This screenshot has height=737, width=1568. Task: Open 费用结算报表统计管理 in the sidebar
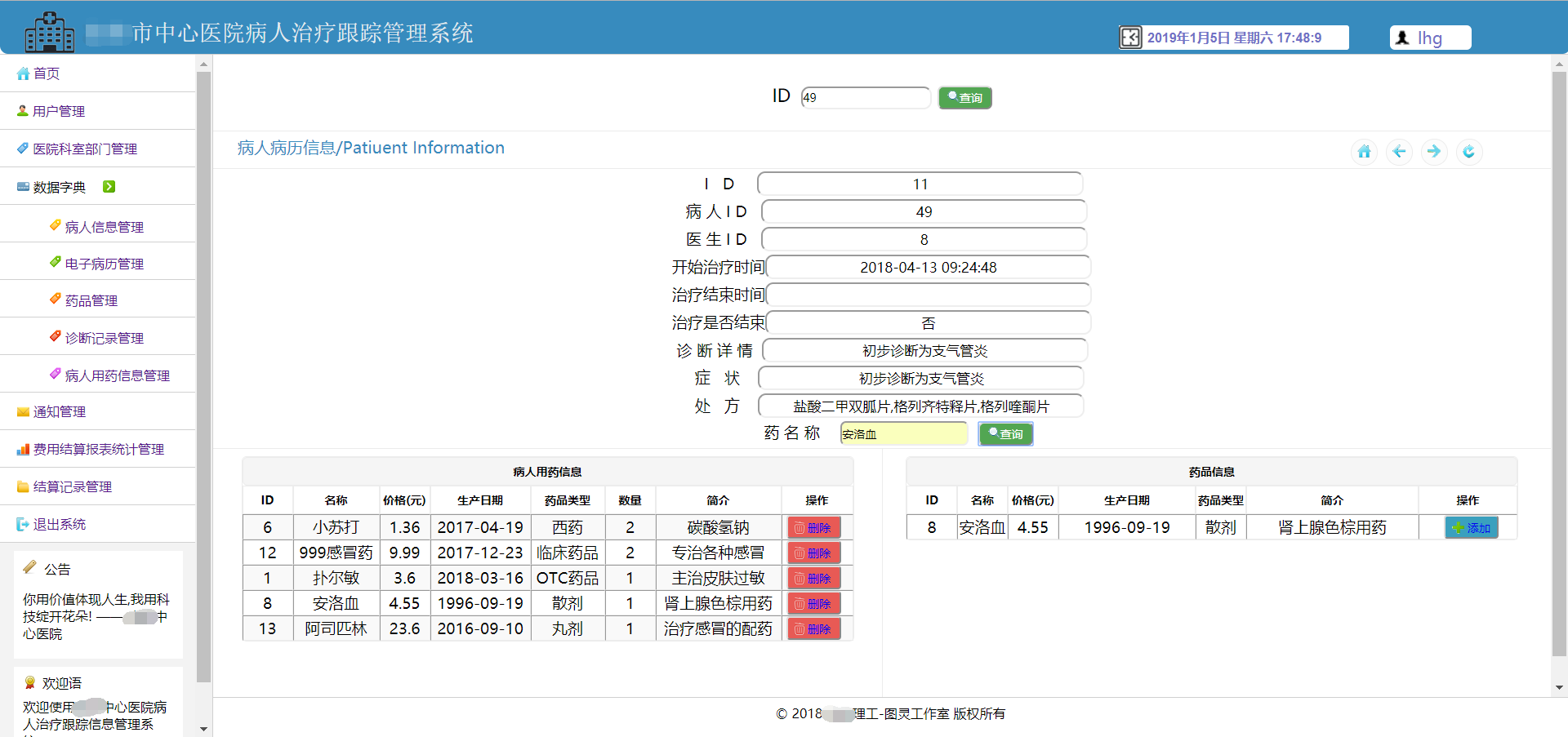(98, 449)
